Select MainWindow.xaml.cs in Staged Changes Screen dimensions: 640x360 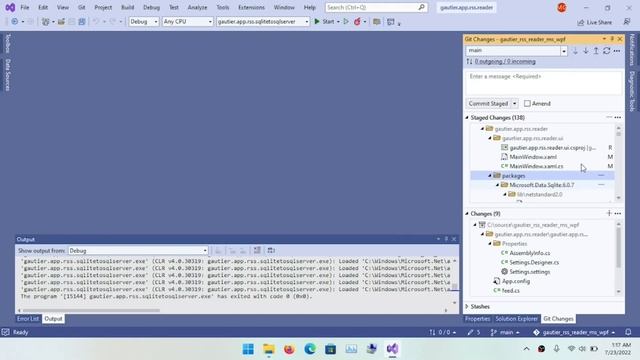tap(536, 166)
